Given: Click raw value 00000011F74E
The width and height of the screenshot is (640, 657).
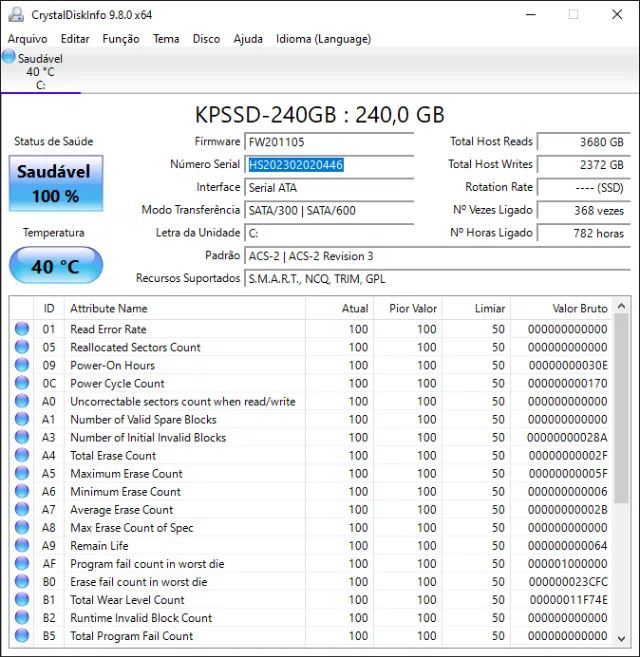Looking at the screenshot, I should click(568, 600).
